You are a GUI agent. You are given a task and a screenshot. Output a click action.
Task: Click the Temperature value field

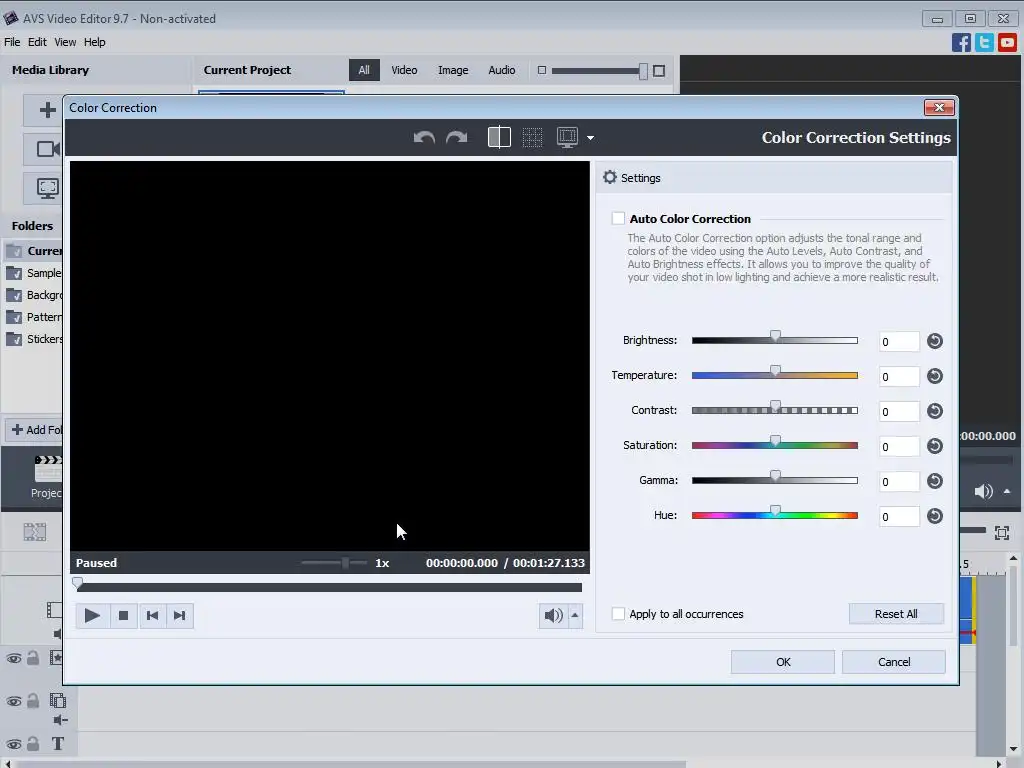click(x=899, y=377)
